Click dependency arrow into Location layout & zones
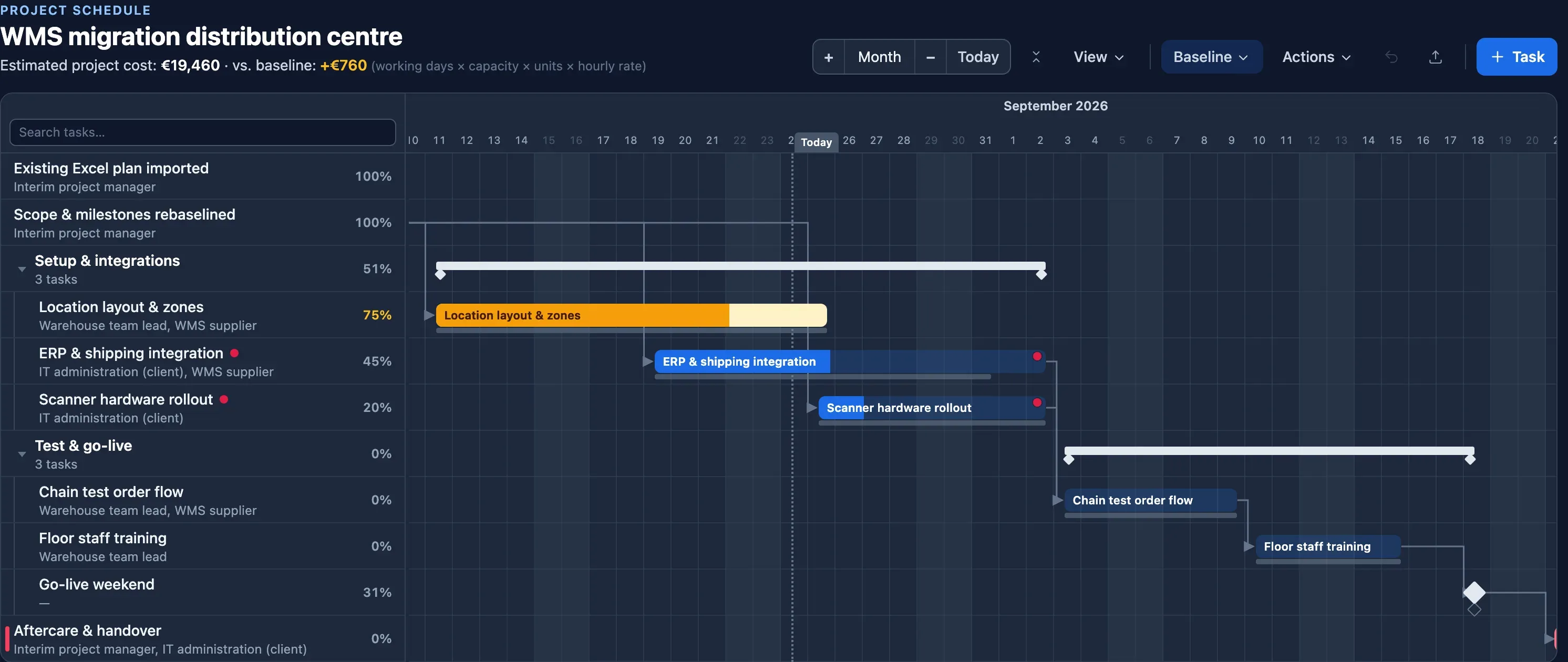Screen dimensions: 1568x662 430,315
